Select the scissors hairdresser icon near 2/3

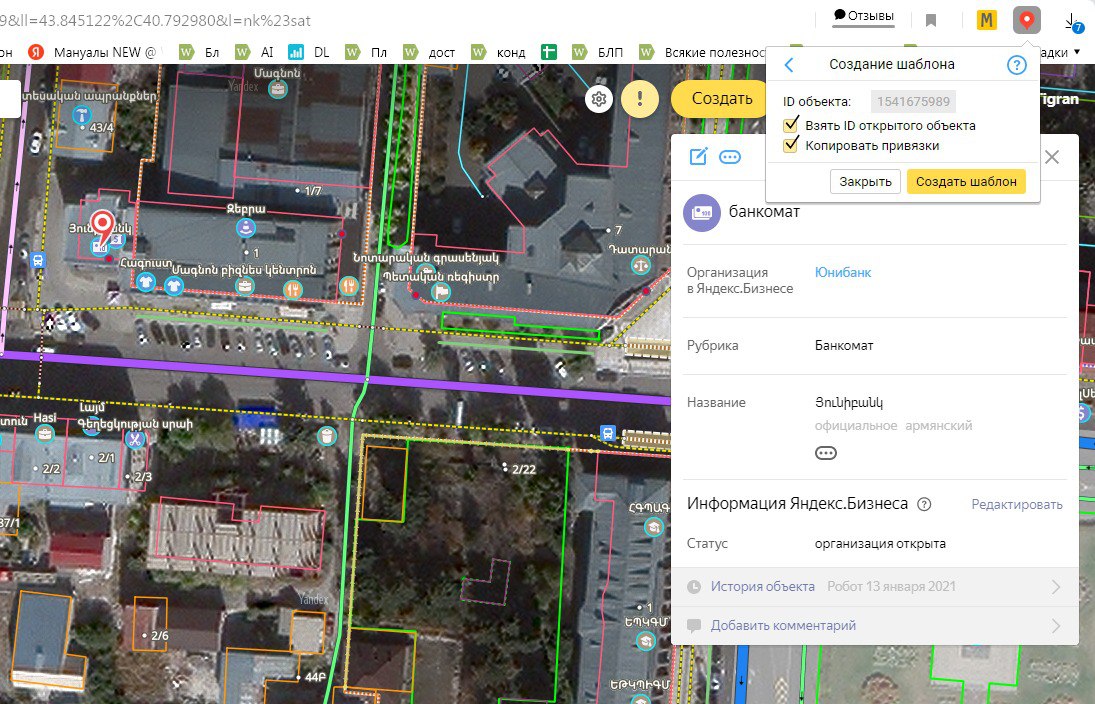[135, 440]
